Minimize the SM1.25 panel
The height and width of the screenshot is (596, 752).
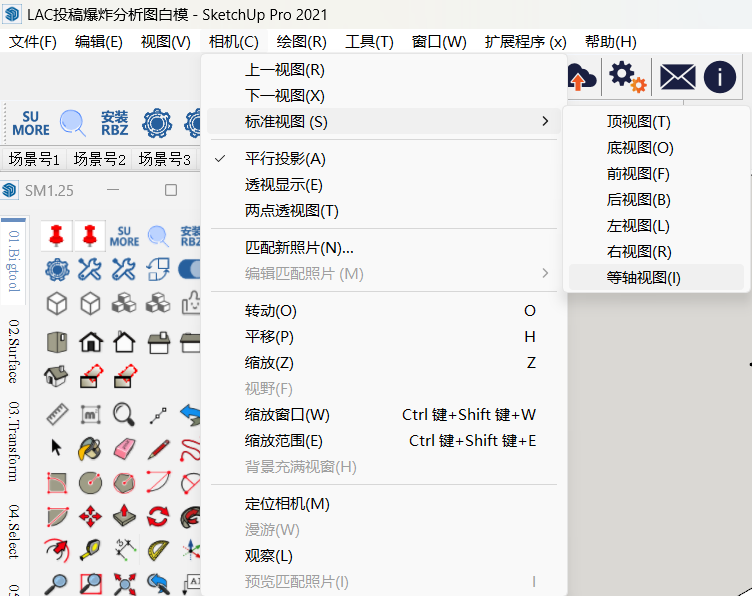(113, 190)
